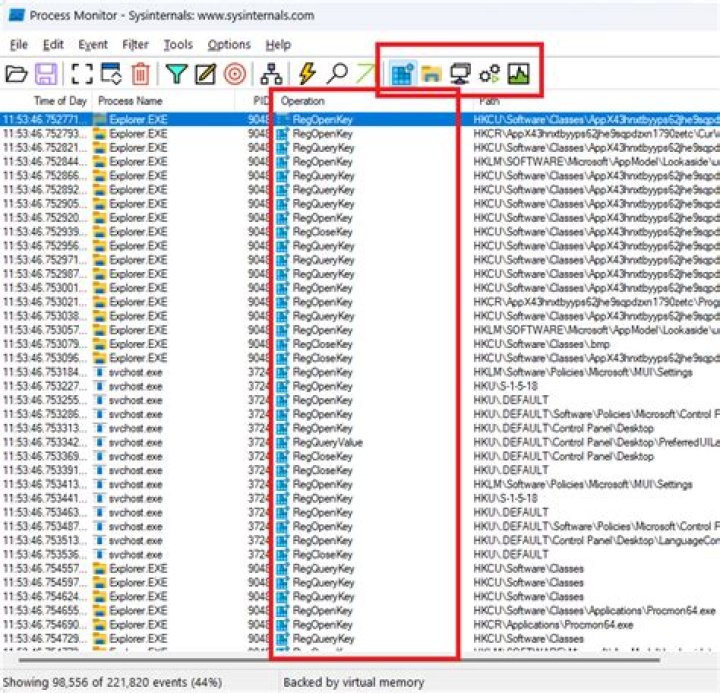Viewport: 720px width, 693px height.
Task: Select the highlighted event at 11:53:46.752771
Action: (360, 119)
